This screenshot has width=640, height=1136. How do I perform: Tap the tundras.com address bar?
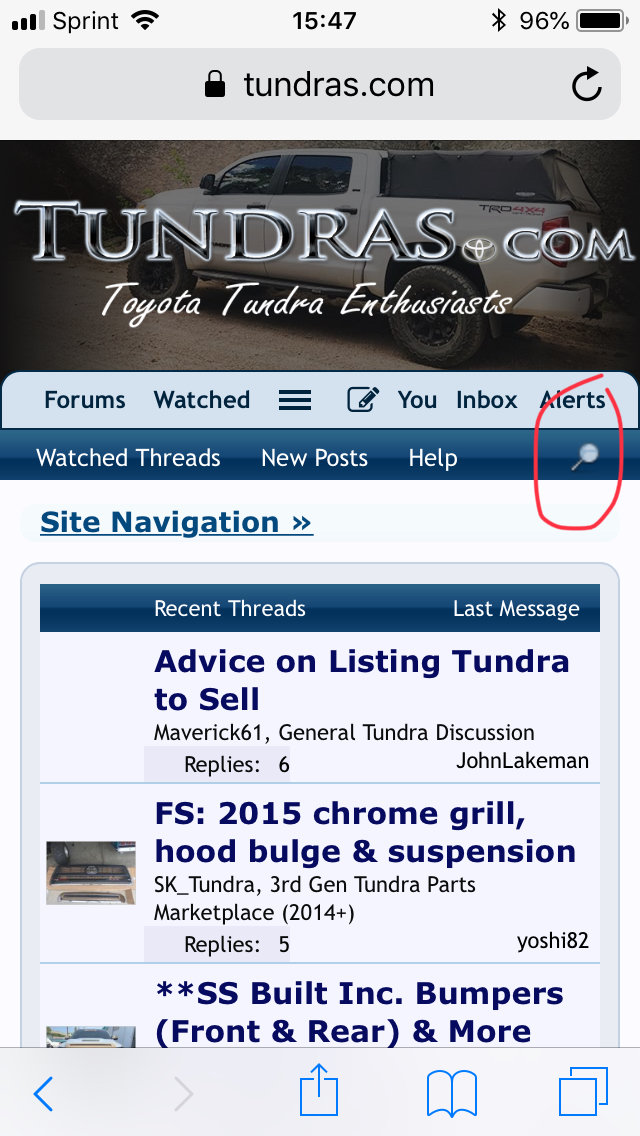click(320, 84)
